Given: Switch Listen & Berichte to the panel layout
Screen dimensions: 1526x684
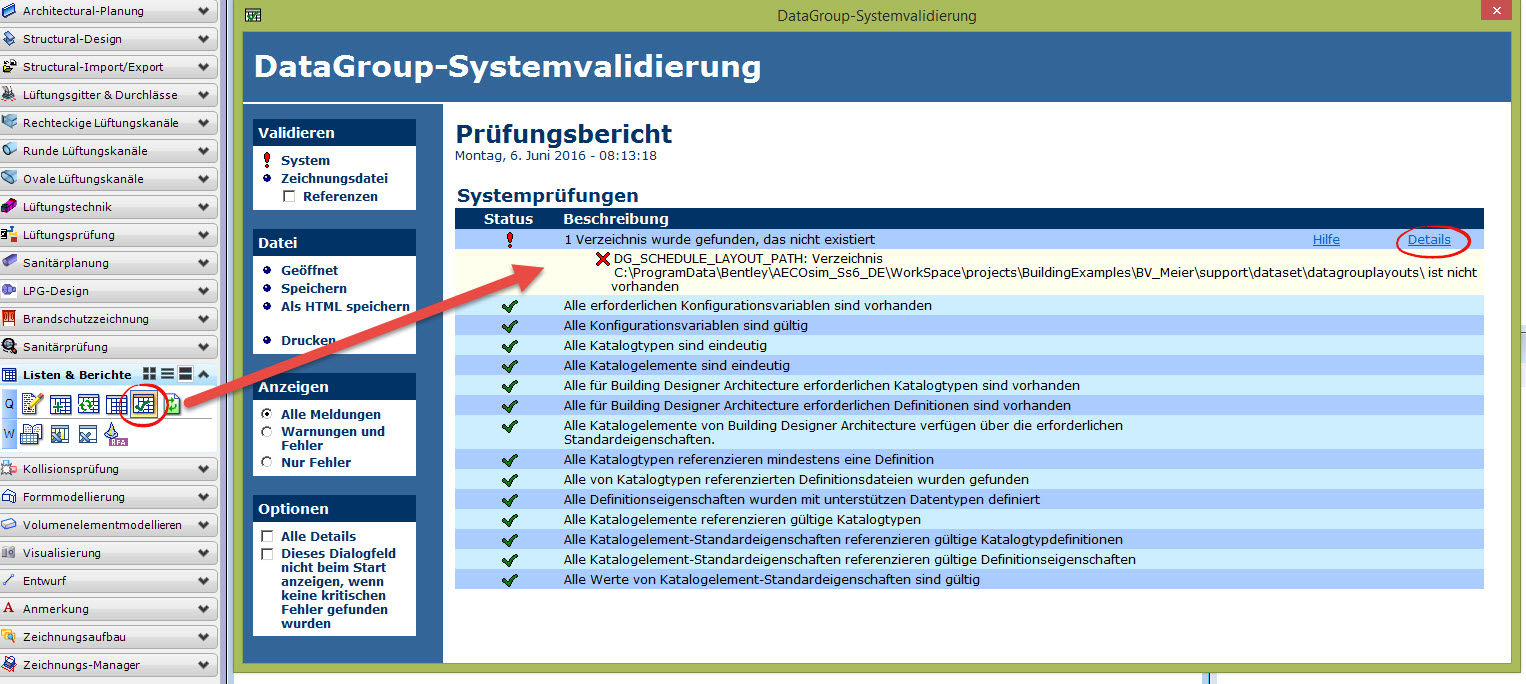Looking at the screenshot, I should [185, 374].
